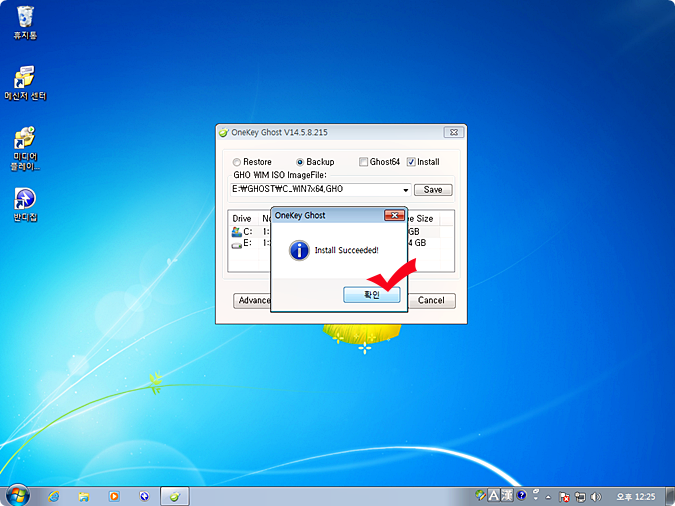
Task: Enable the Ghost64 checkbox
Action: pos(363,162)
